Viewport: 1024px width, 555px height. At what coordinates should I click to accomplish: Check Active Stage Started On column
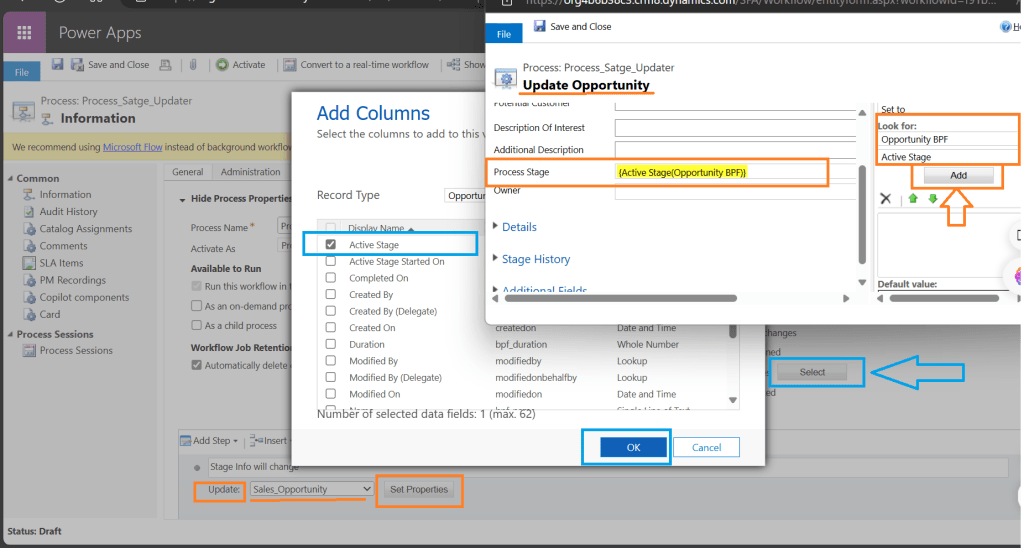click(x=330, y=261)
